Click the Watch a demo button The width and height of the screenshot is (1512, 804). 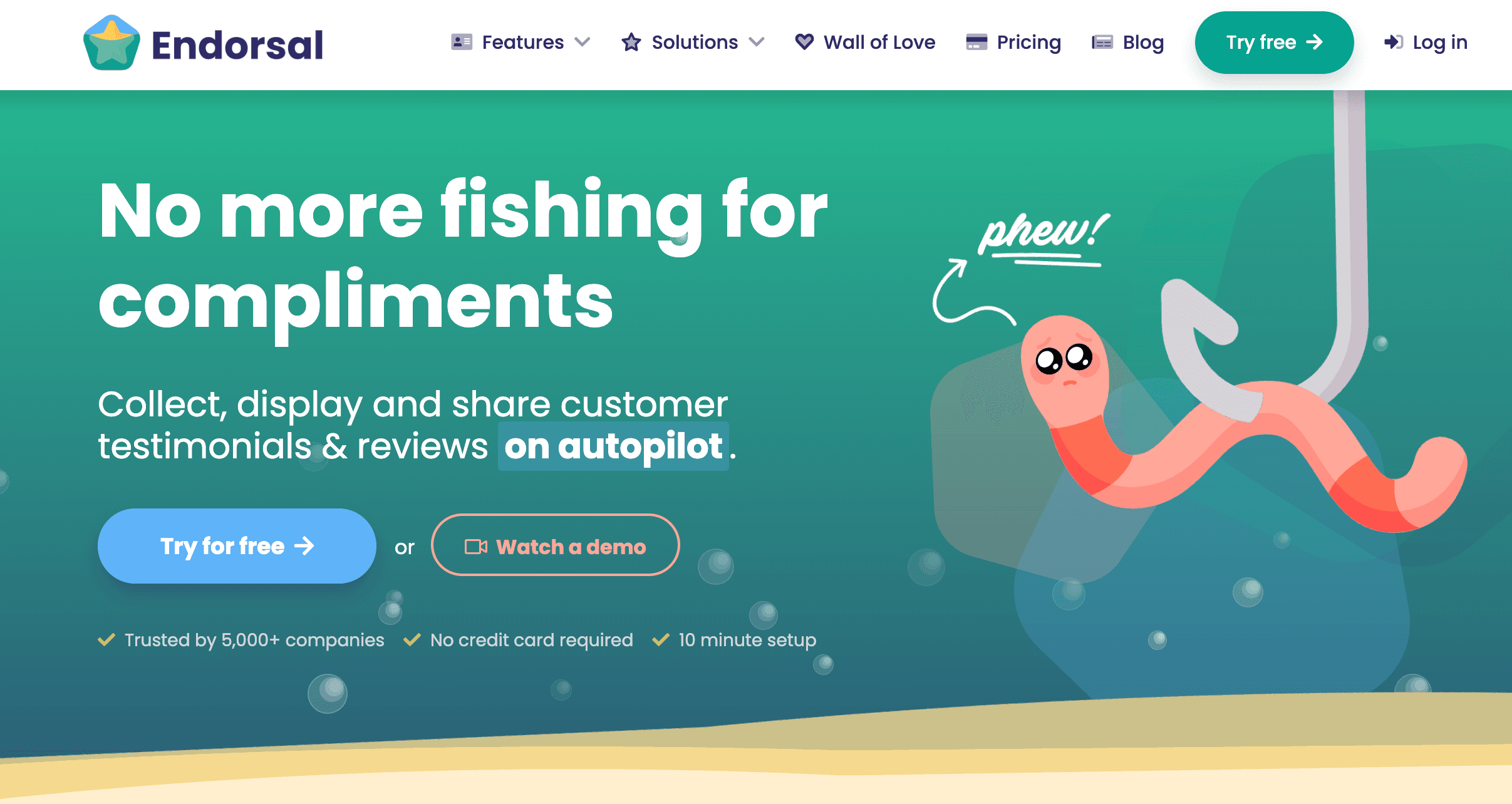click(x=555, y=545)
